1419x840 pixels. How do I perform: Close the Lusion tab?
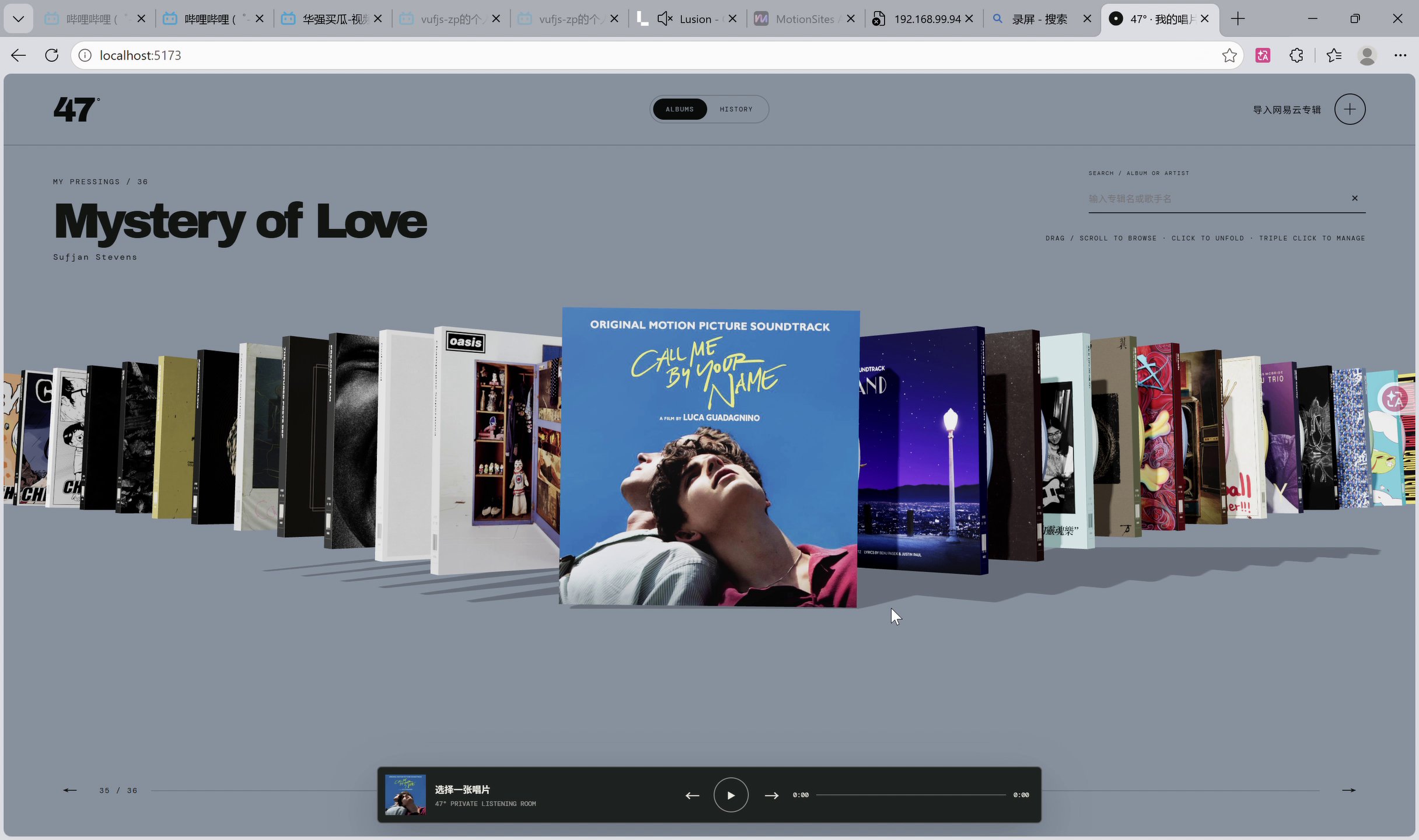[733, 19]
